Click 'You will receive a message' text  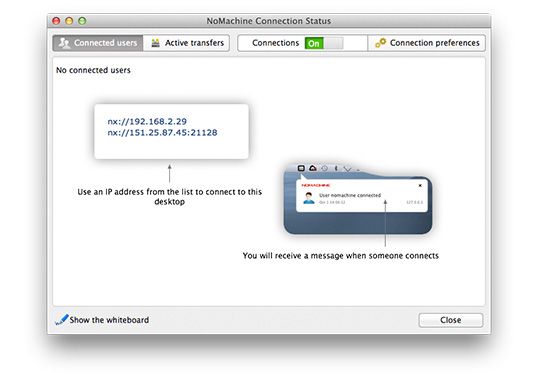340,256
